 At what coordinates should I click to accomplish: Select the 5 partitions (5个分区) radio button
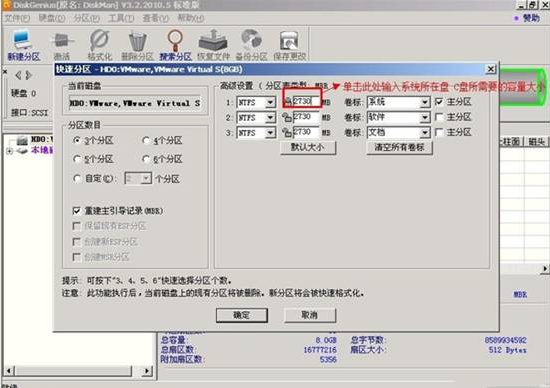(x=77, y=159)
